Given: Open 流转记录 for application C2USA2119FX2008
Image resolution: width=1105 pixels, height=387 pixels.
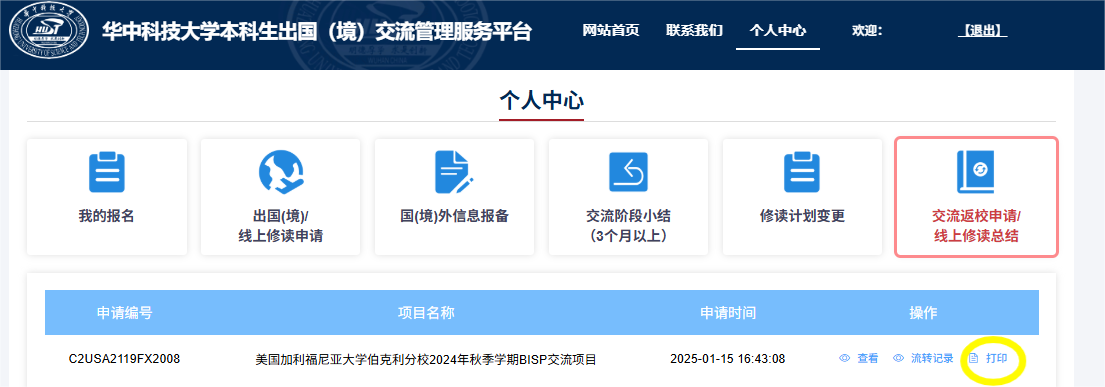Looking at the screenshot, I should point(932,359).
